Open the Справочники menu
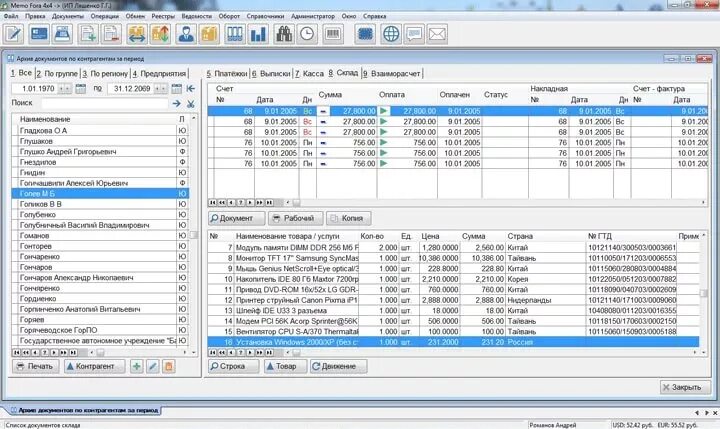 265,16
